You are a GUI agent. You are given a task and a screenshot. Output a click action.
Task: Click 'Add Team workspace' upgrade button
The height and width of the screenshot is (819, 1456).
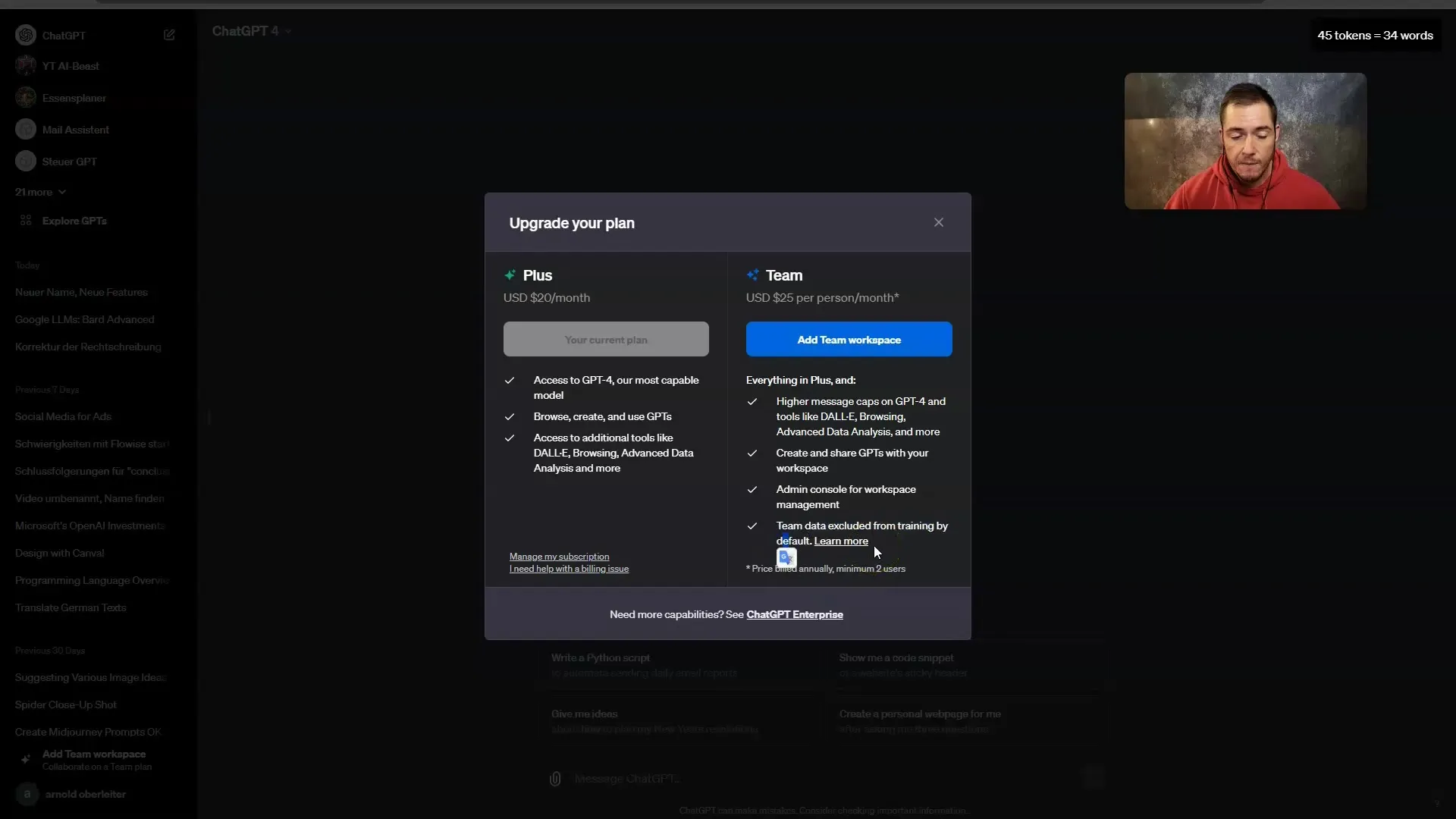point(849,339)
